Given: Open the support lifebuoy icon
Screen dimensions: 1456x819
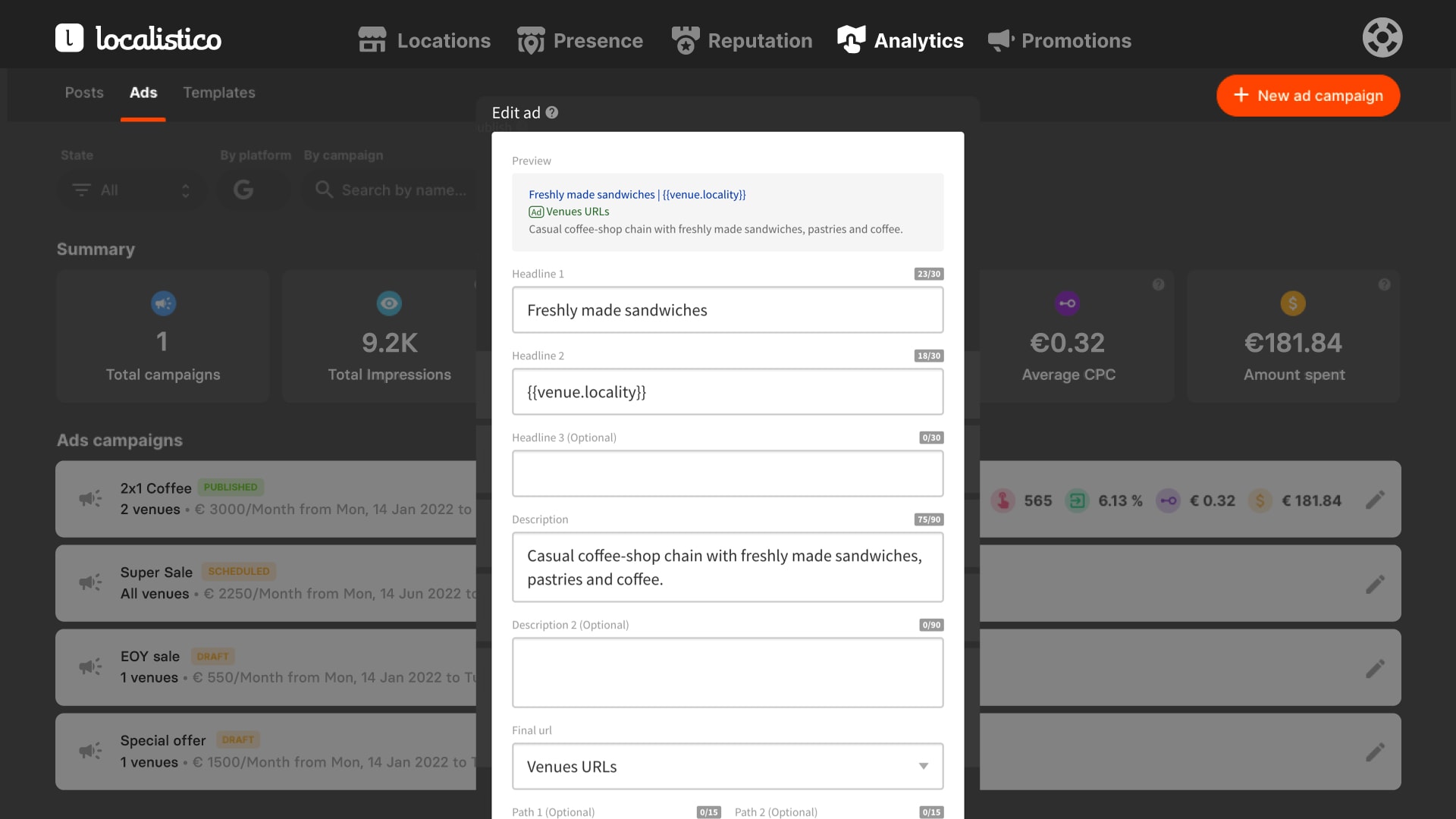Looking at the screenshot, I should [x=1382, y=38].
